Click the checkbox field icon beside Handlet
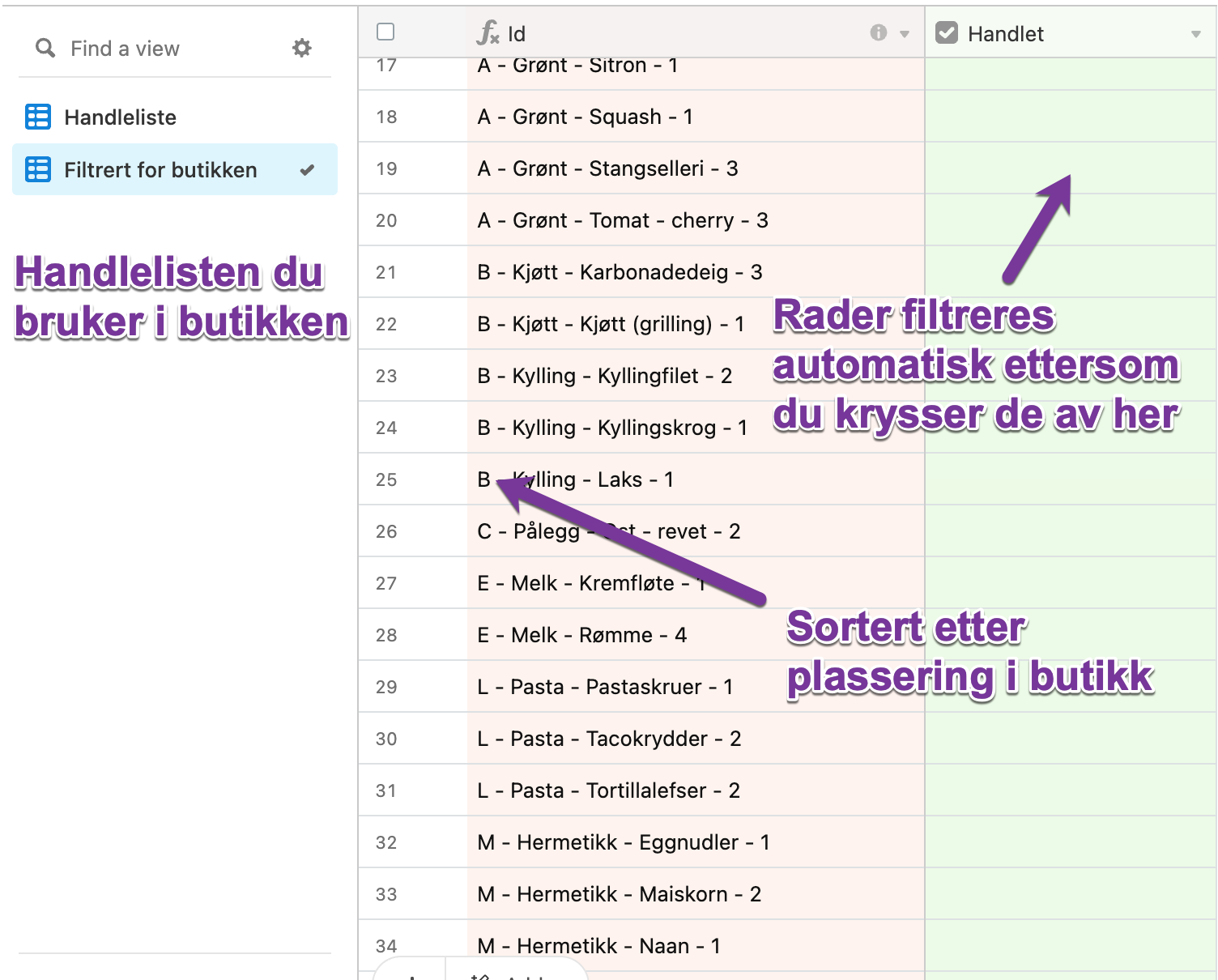Screen dimensions: 1218x980 (x=947, y=32)
